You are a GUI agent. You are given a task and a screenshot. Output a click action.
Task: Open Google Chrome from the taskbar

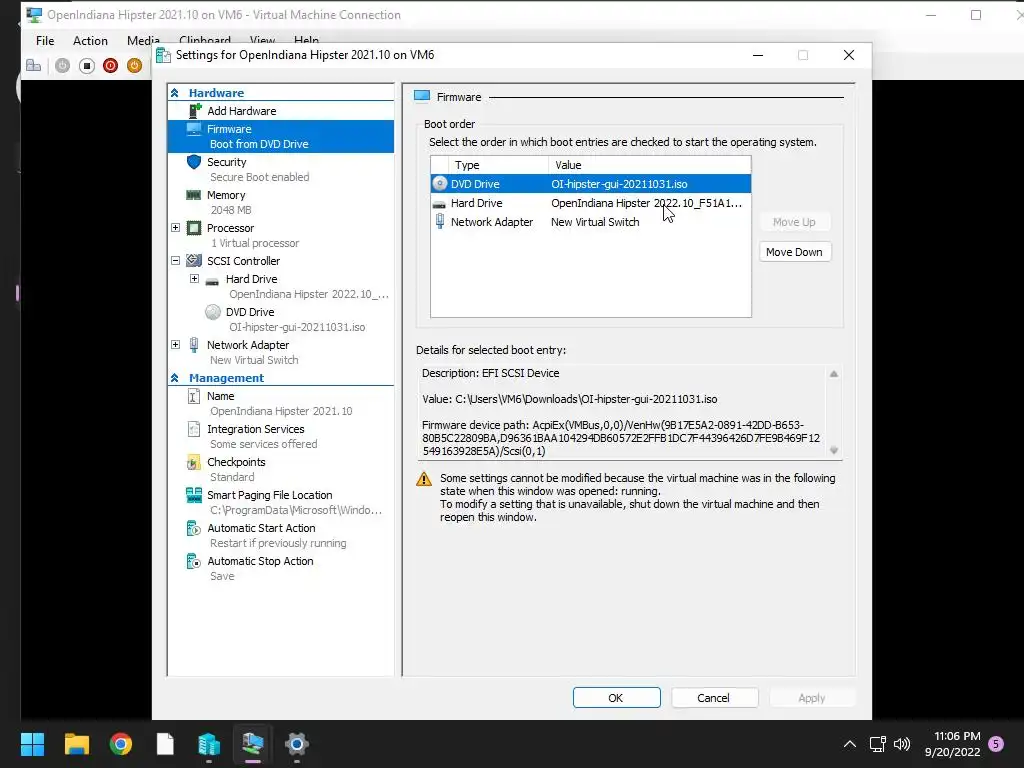click(121, 744)
